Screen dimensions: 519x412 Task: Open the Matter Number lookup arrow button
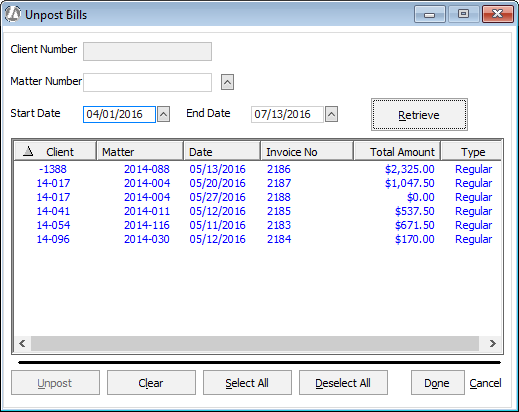pyautogui.click(x=227, y=82)
